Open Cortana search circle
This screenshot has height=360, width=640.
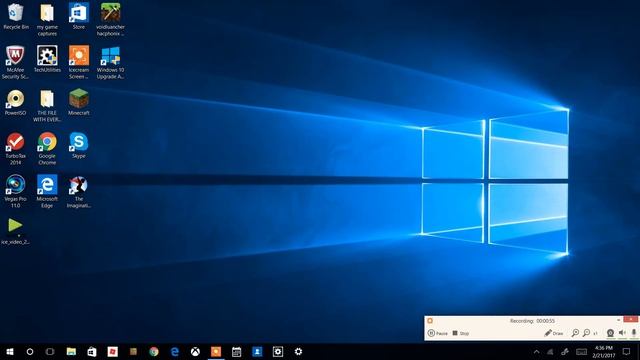(30, 351)
